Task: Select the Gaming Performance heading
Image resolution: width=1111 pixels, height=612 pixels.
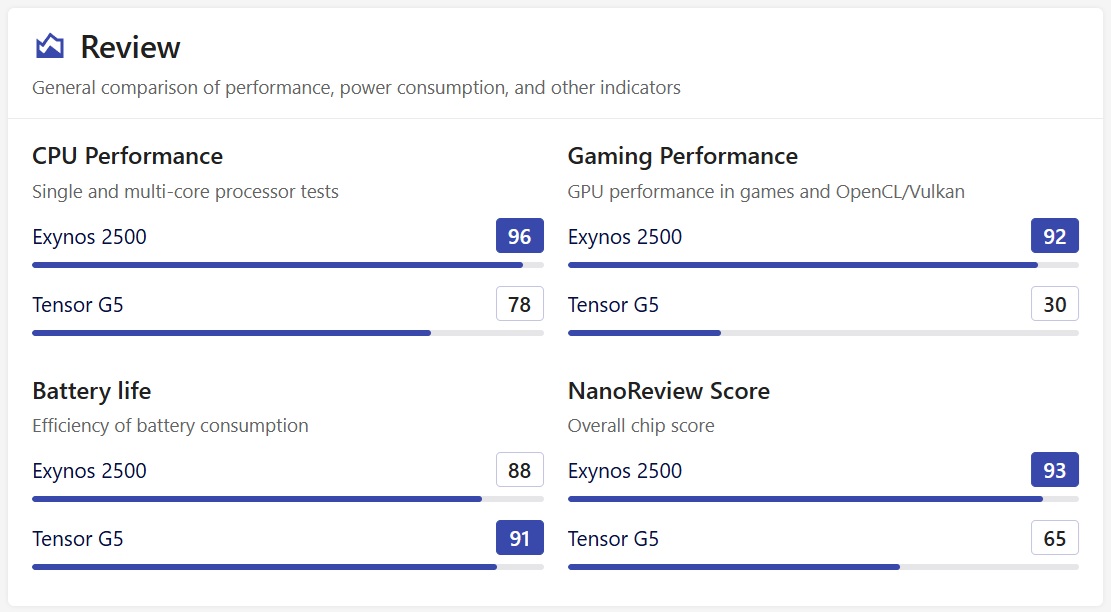Action: click(682, 156)
